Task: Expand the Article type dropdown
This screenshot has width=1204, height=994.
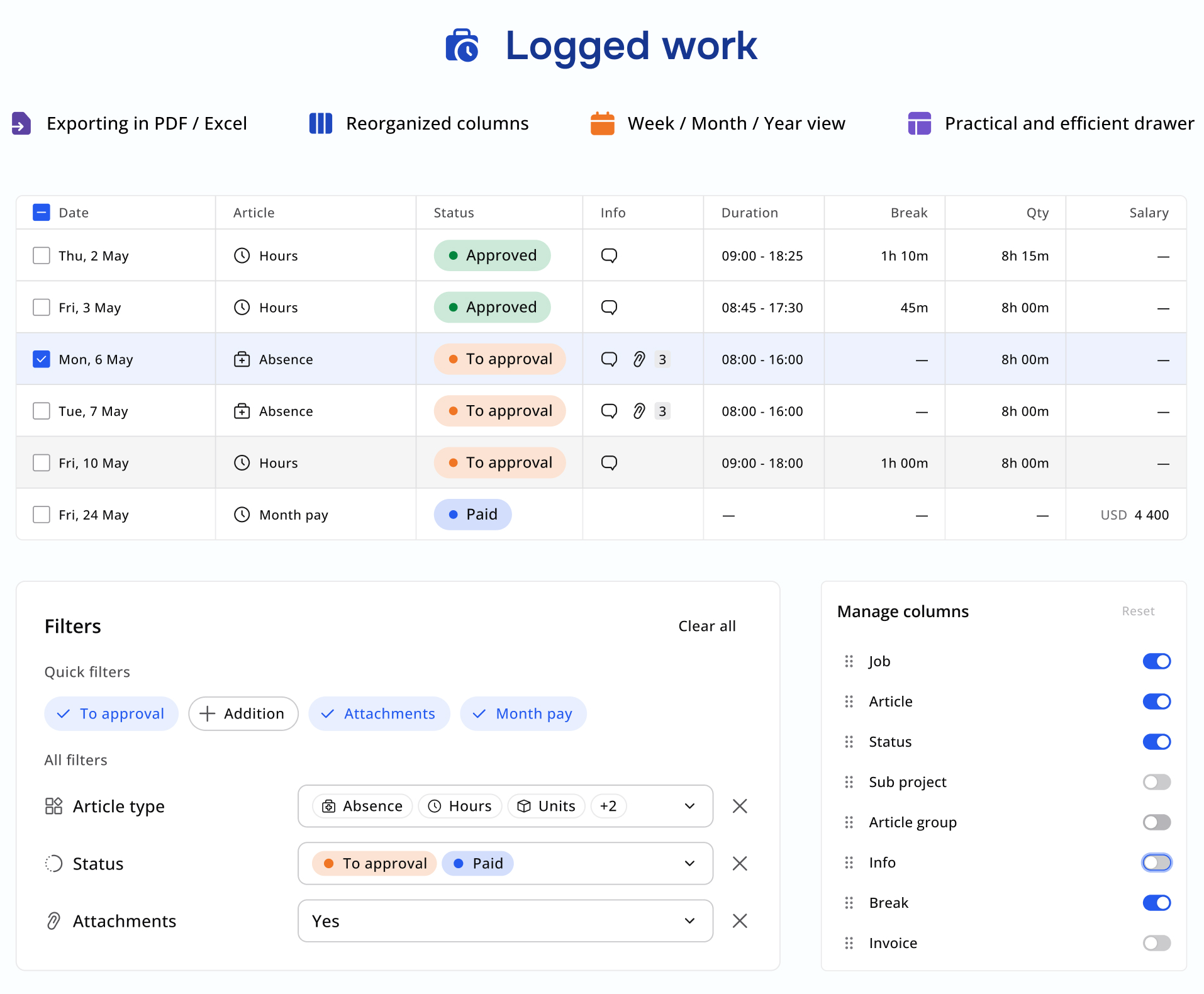Action: coord(689,806)
